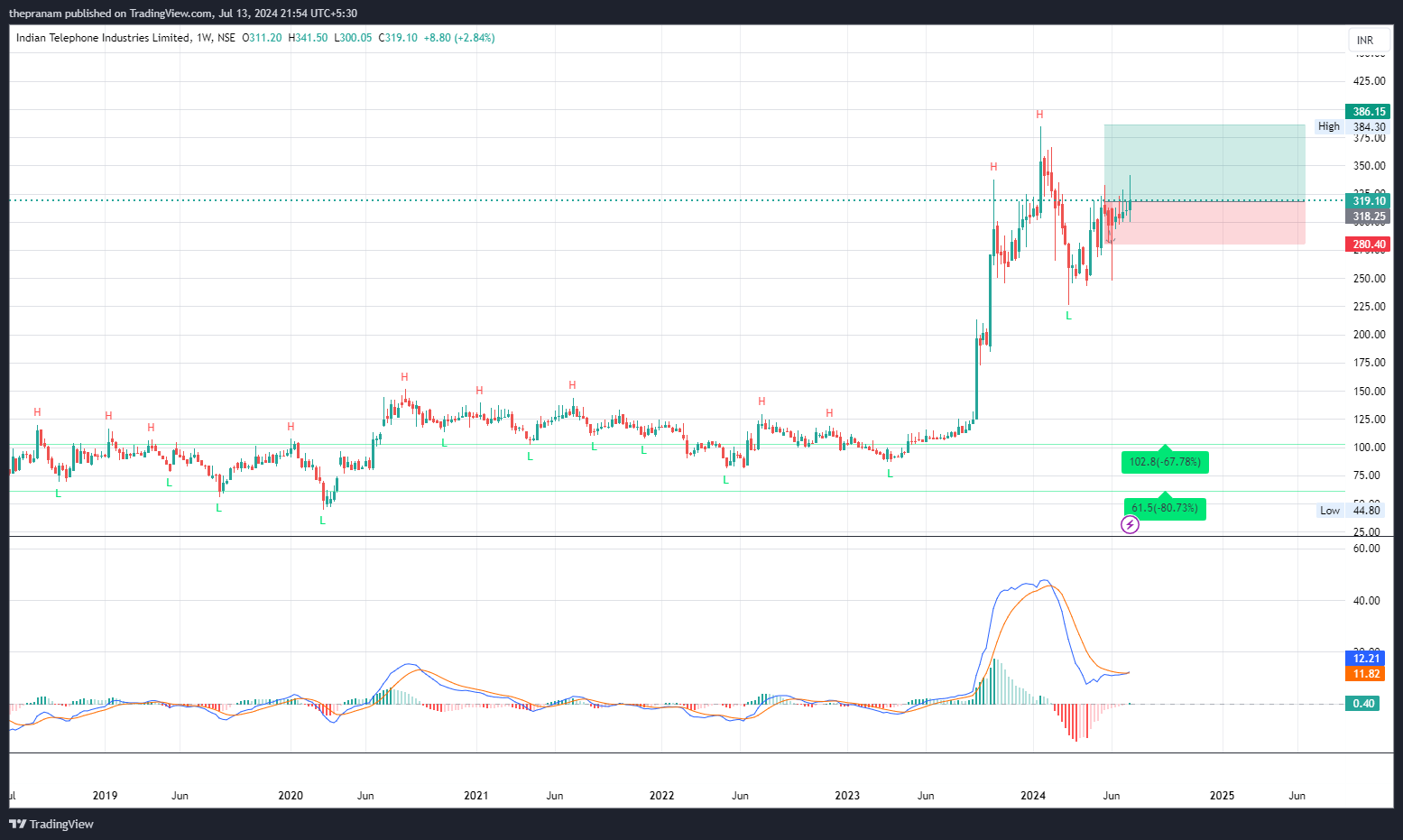Click the 2021 label on the time axis
This screenshot has height=840, width=1403.
(475, 796)
